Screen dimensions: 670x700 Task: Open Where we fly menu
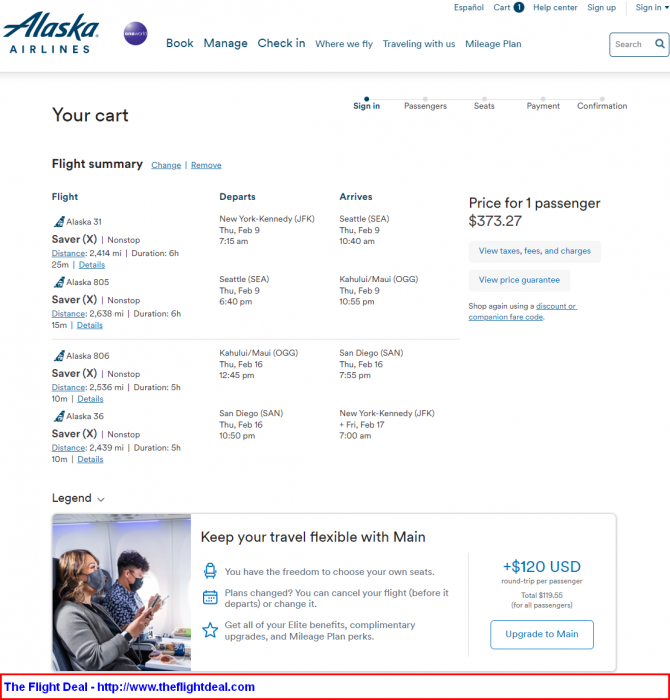344,44
